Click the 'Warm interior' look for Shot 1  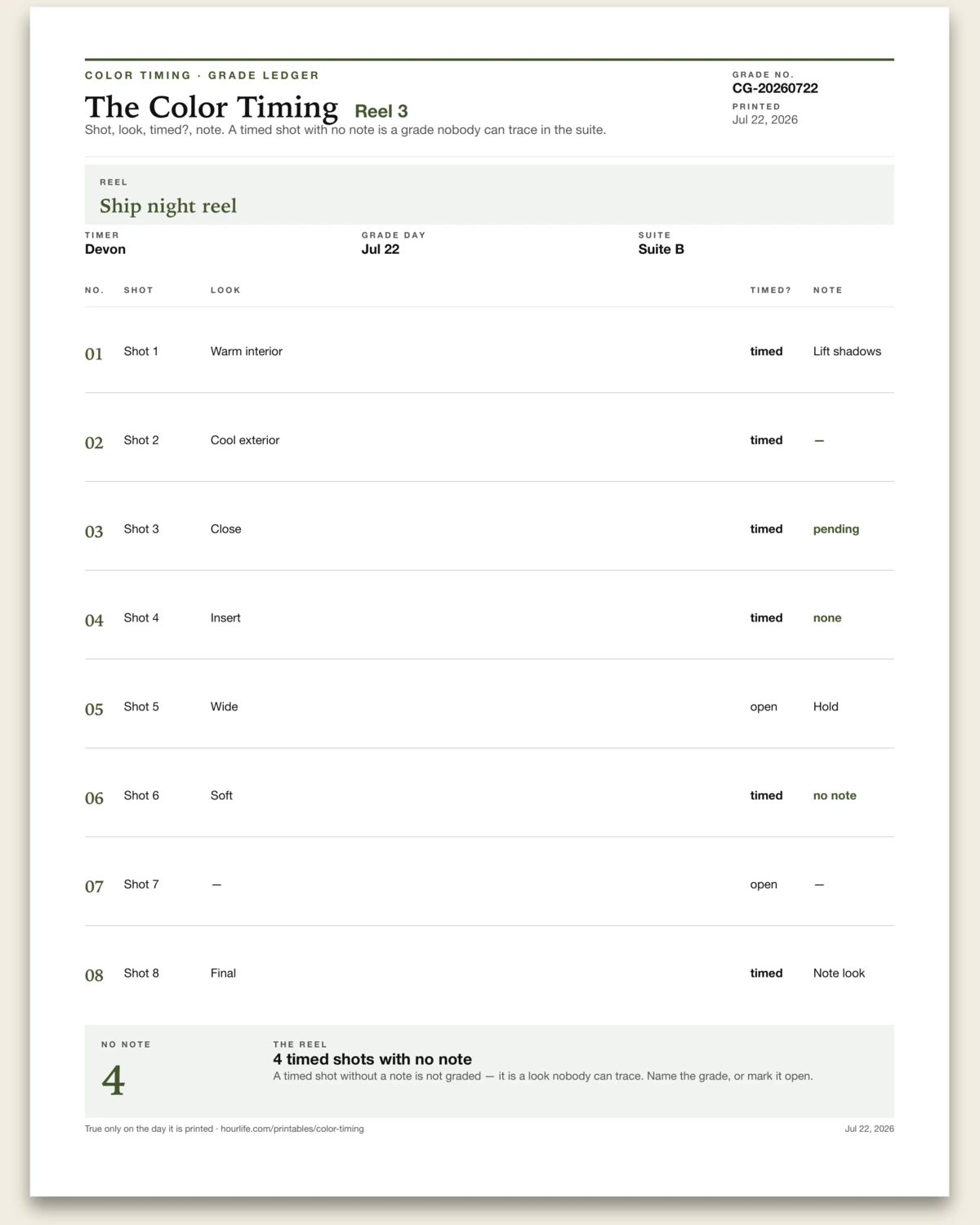247,351
